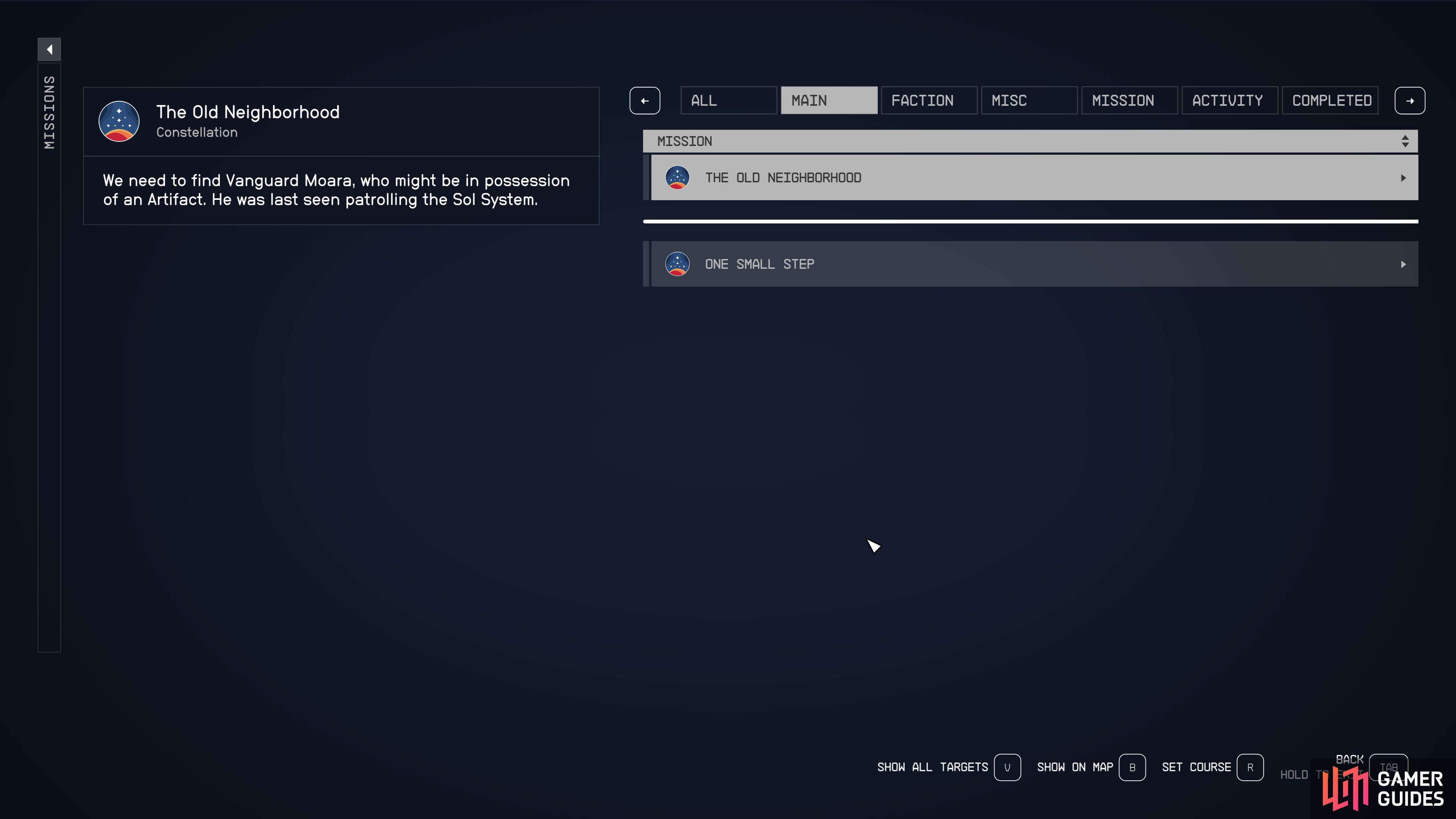Click the Constellation faction icon
The height and width of the screenshot is (819, 1456).
[119, 120]
